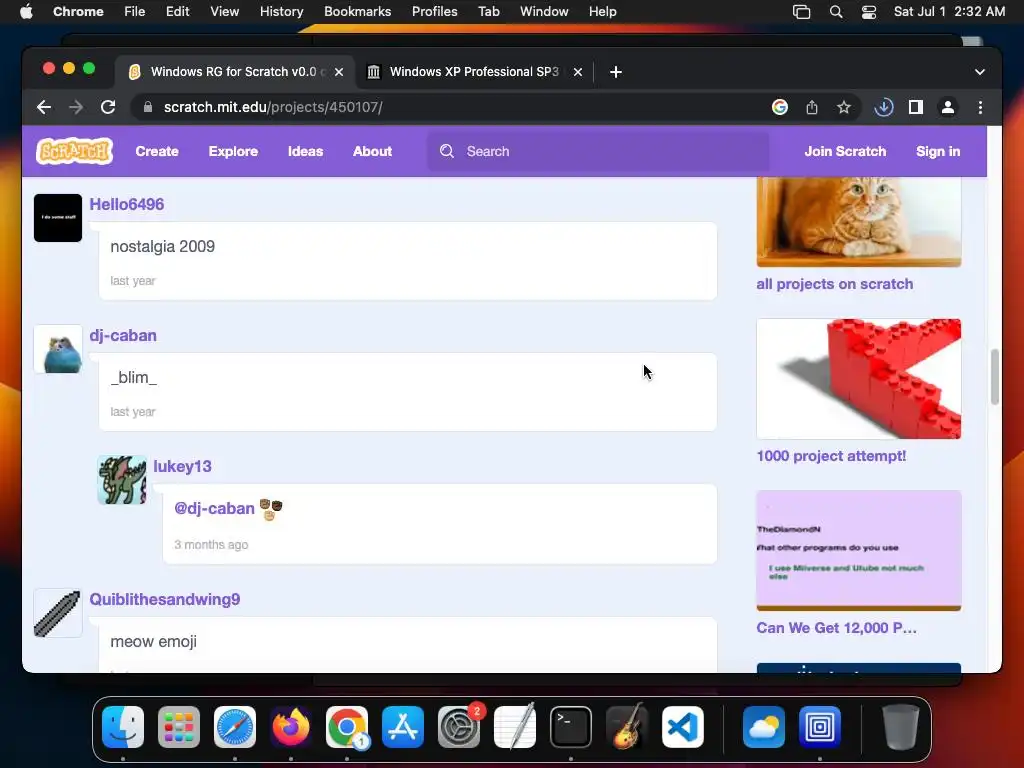Click the browser forward arrow
1024x768 pixels.
[x=76, y=107]
